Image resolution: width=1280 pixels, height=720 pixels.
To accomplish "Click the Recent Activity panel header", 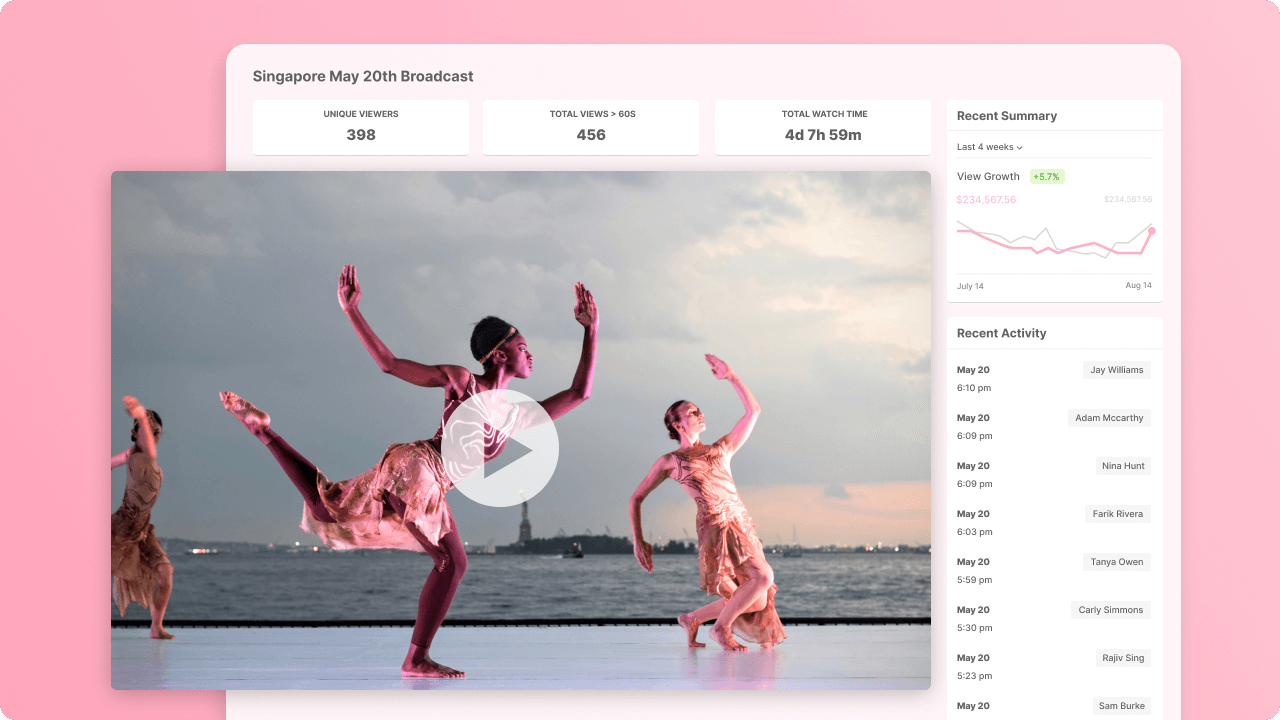I will [1001, 333].
